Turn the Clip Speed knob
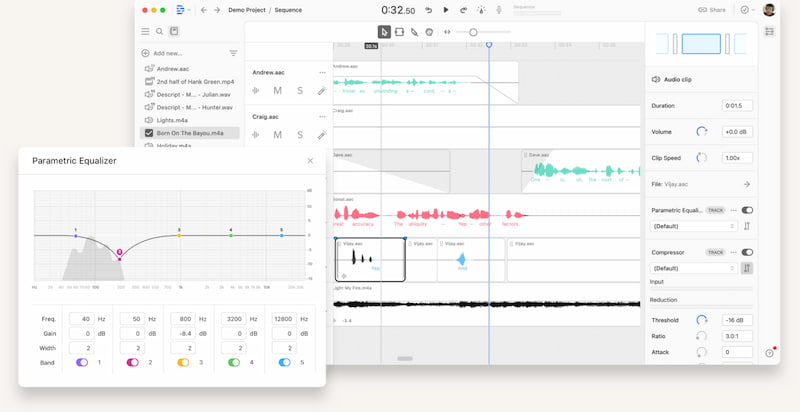 coord(702,158)
